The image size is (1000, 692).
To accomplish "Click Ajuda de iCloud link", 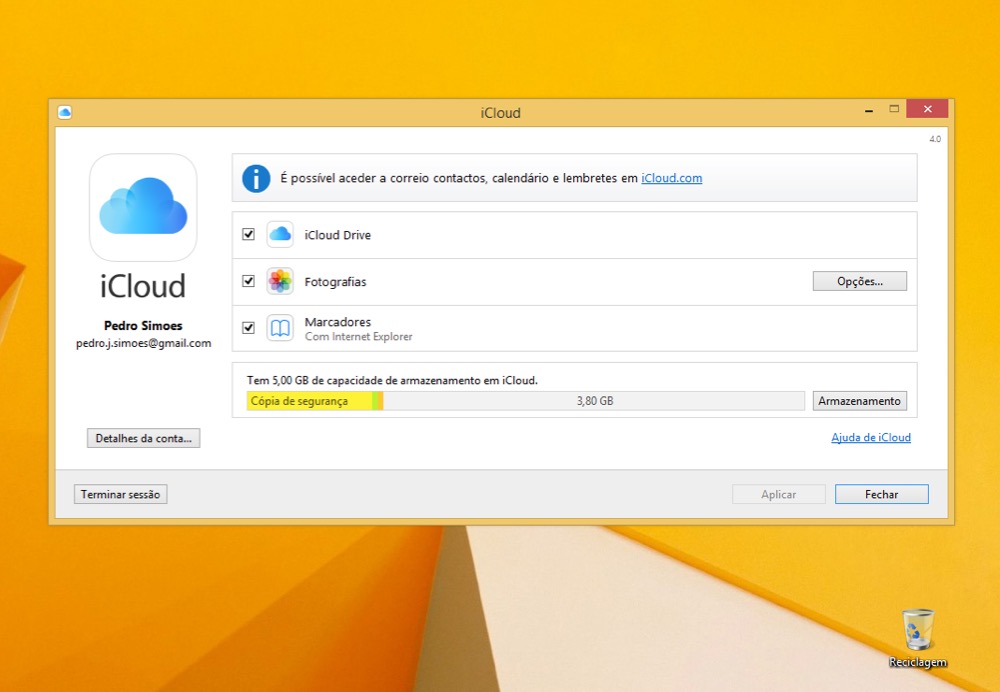I will click(x=870, y=437).
